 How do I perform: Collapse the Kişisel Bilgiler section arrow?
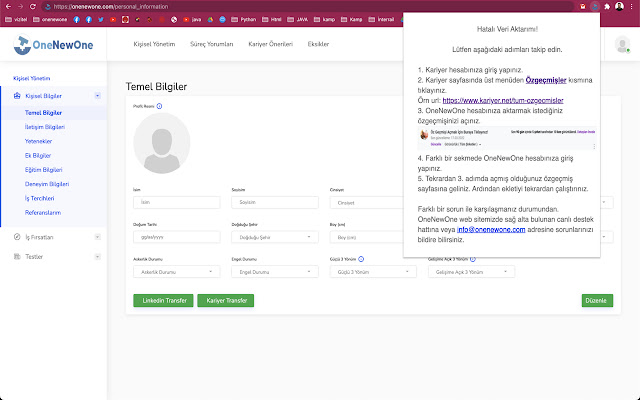[x=98, y=96]
